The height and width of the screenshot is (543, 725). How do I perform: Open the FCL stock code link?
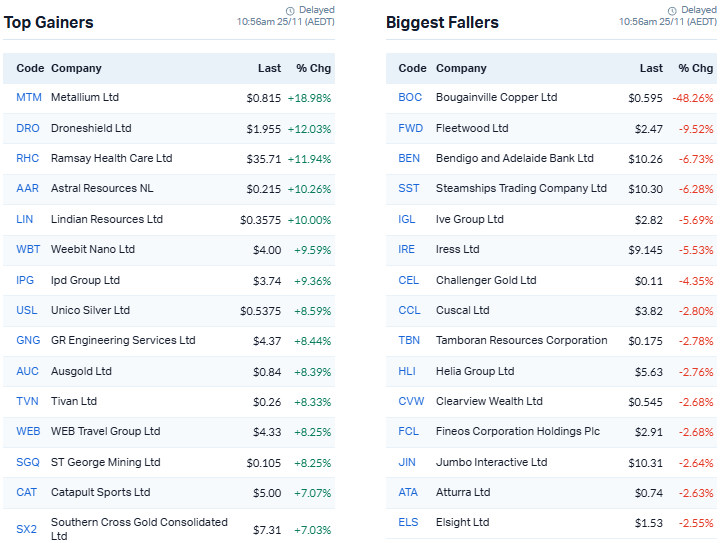409,432
